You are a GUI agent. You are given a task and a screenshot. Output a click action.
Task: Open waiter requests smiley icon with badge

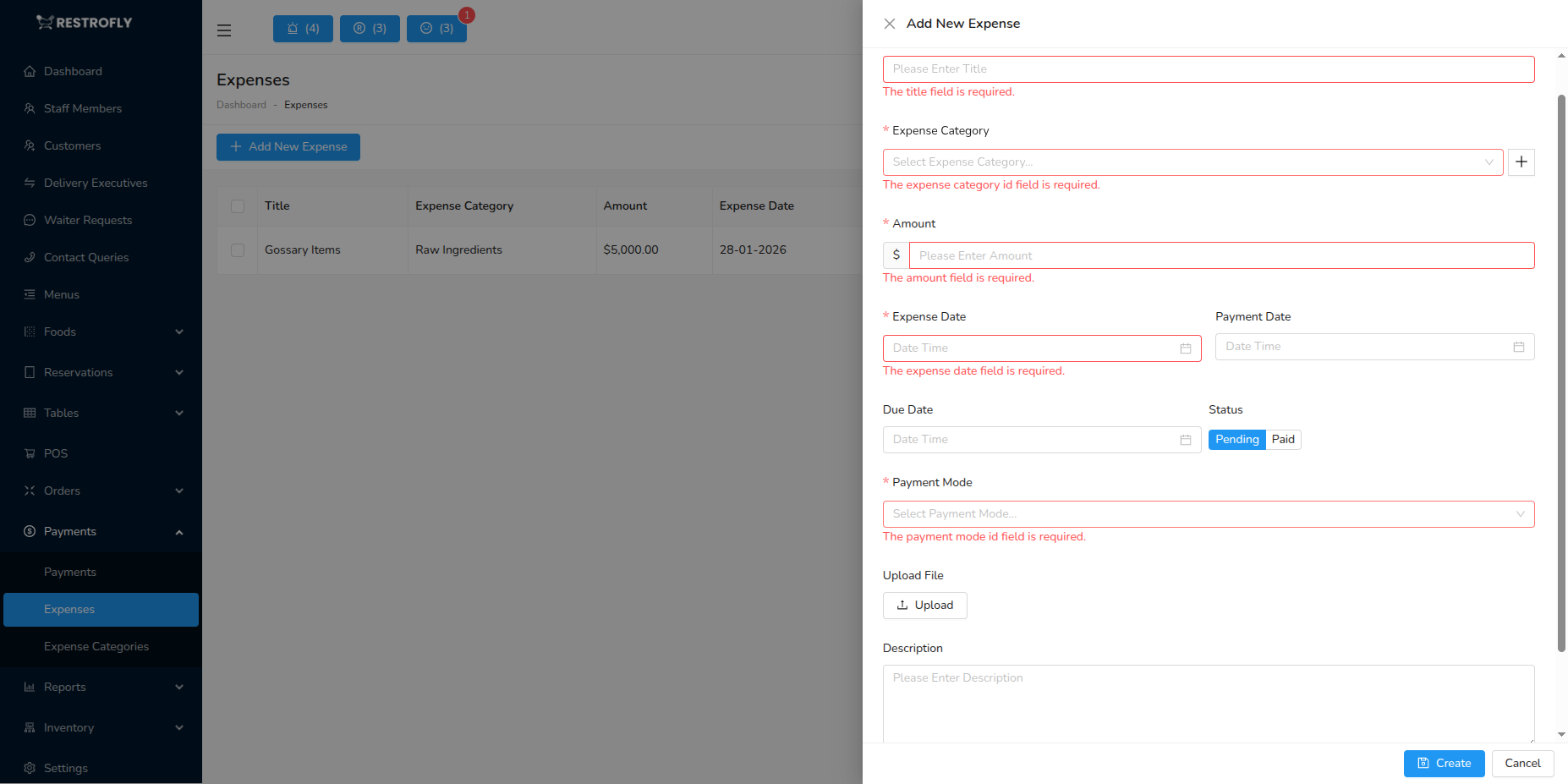[x=436, y=28]
